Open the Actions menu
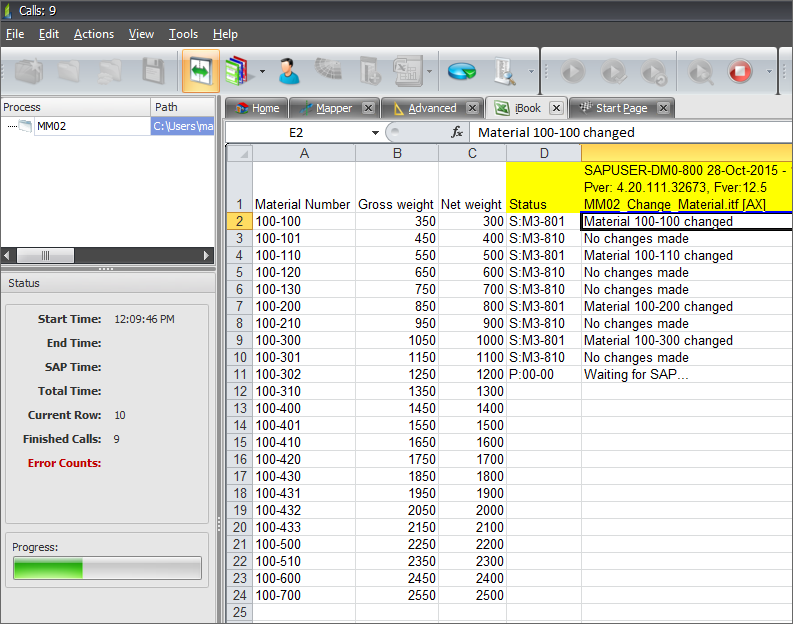The image size is (793, 624). coord(94,34)
